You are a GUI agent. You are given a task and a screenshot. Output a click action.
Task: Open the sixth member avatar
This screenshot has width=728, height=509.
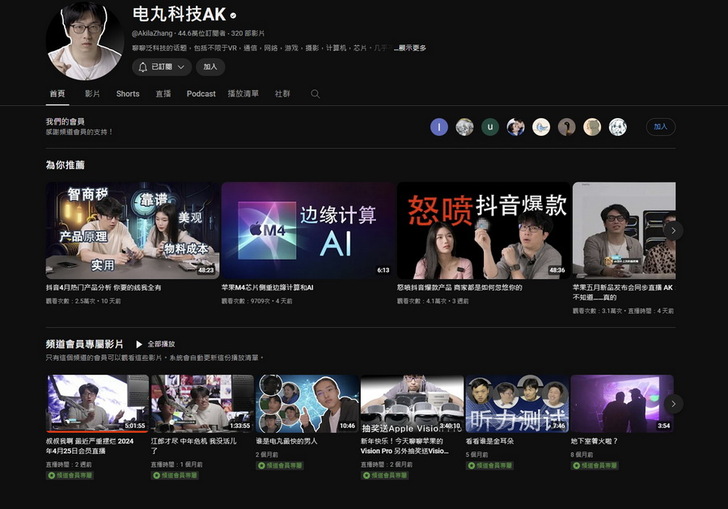[x=566, y=127]
